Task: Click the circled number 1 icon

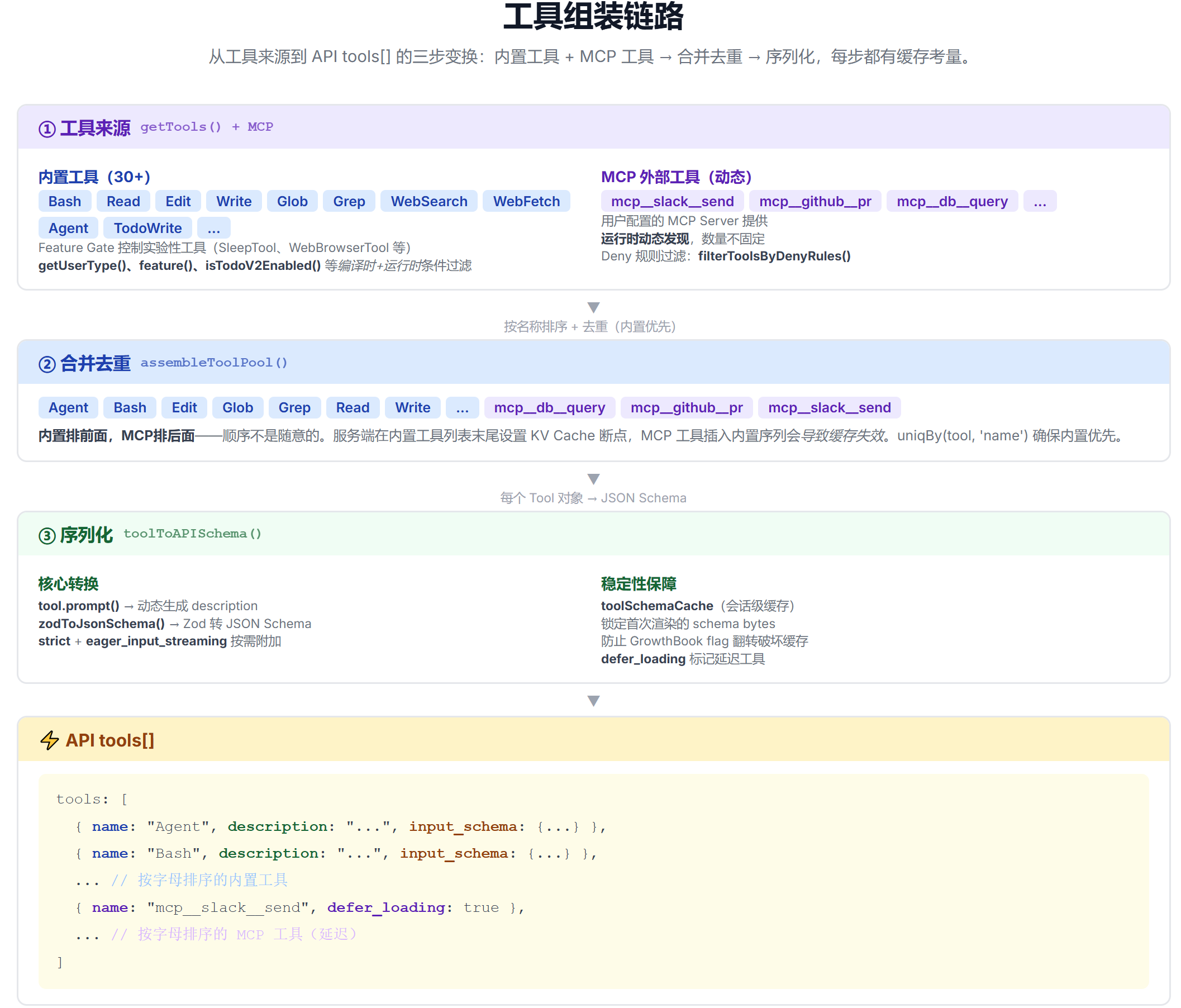Action: [47, 129]
